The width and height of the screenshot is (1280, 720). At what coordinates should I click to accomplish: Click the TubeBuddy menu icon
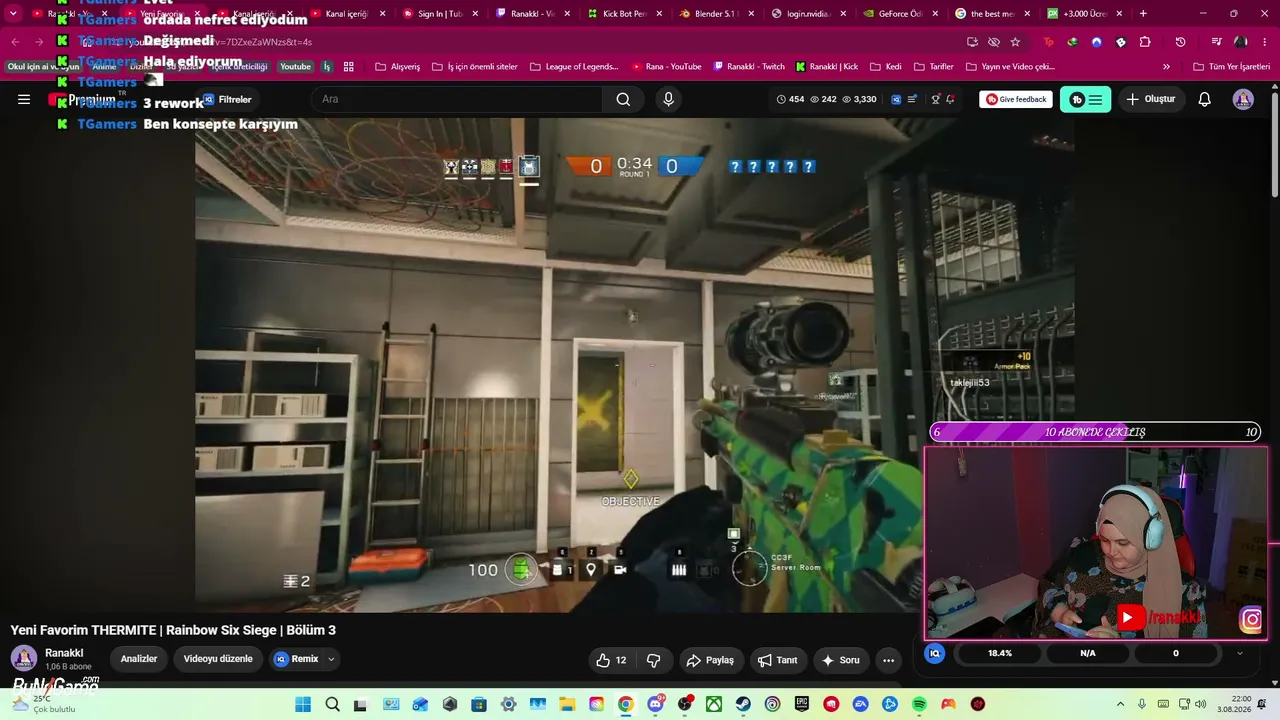coord(1085,99)
